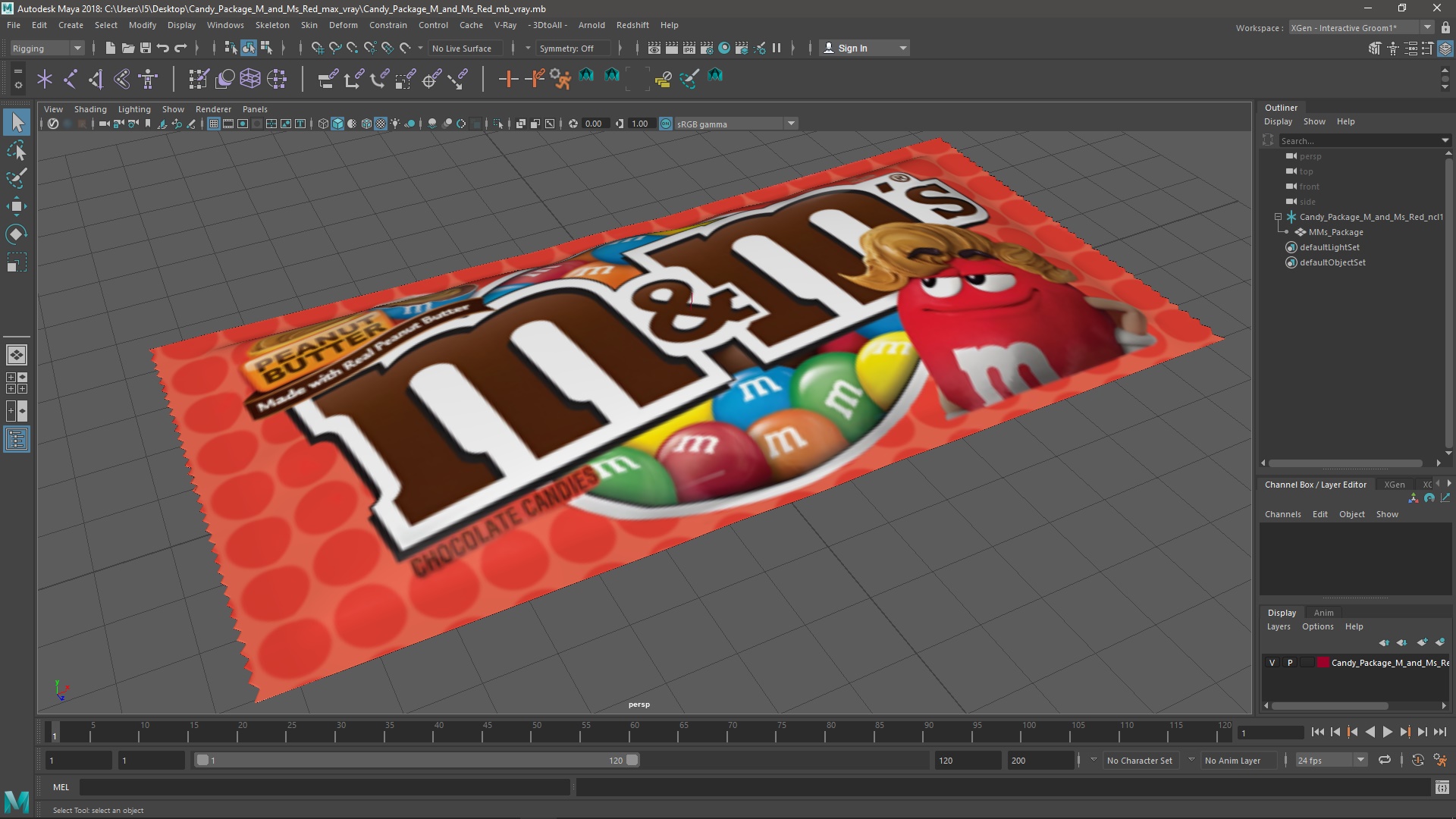Open the Sign In dropdown
The height and width of the screenshot is (819, 1456).
click(x=864, y=48)
